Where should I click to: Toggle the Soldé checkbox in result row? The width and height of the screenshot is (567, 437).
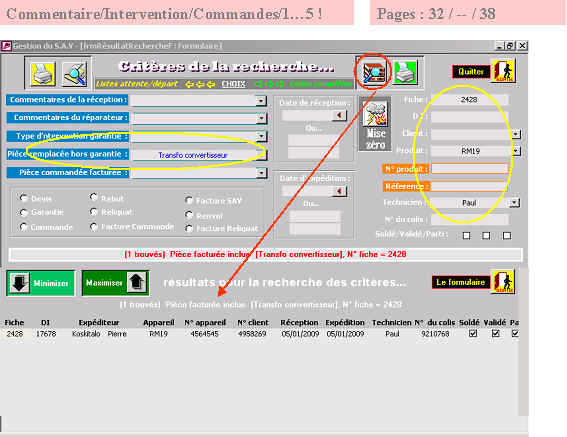[x=473, y=334]
